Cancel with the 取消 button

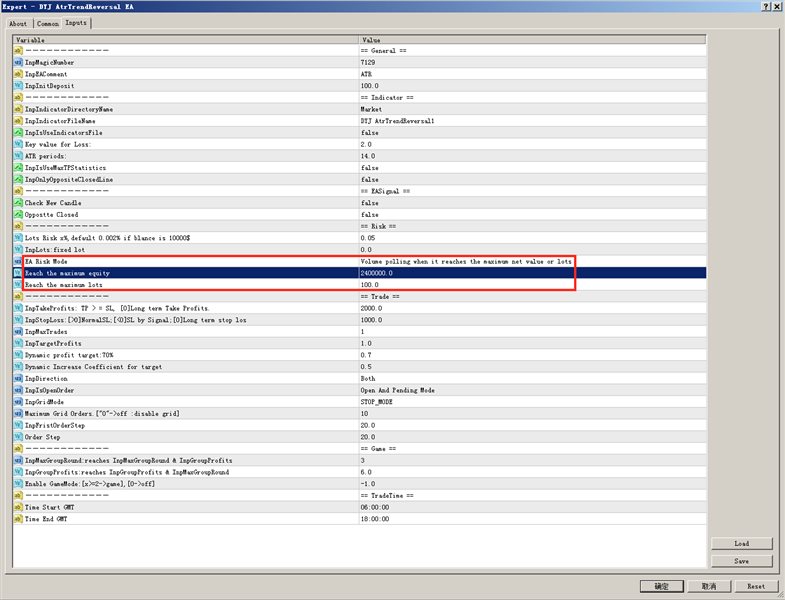[x=708, y=586]
